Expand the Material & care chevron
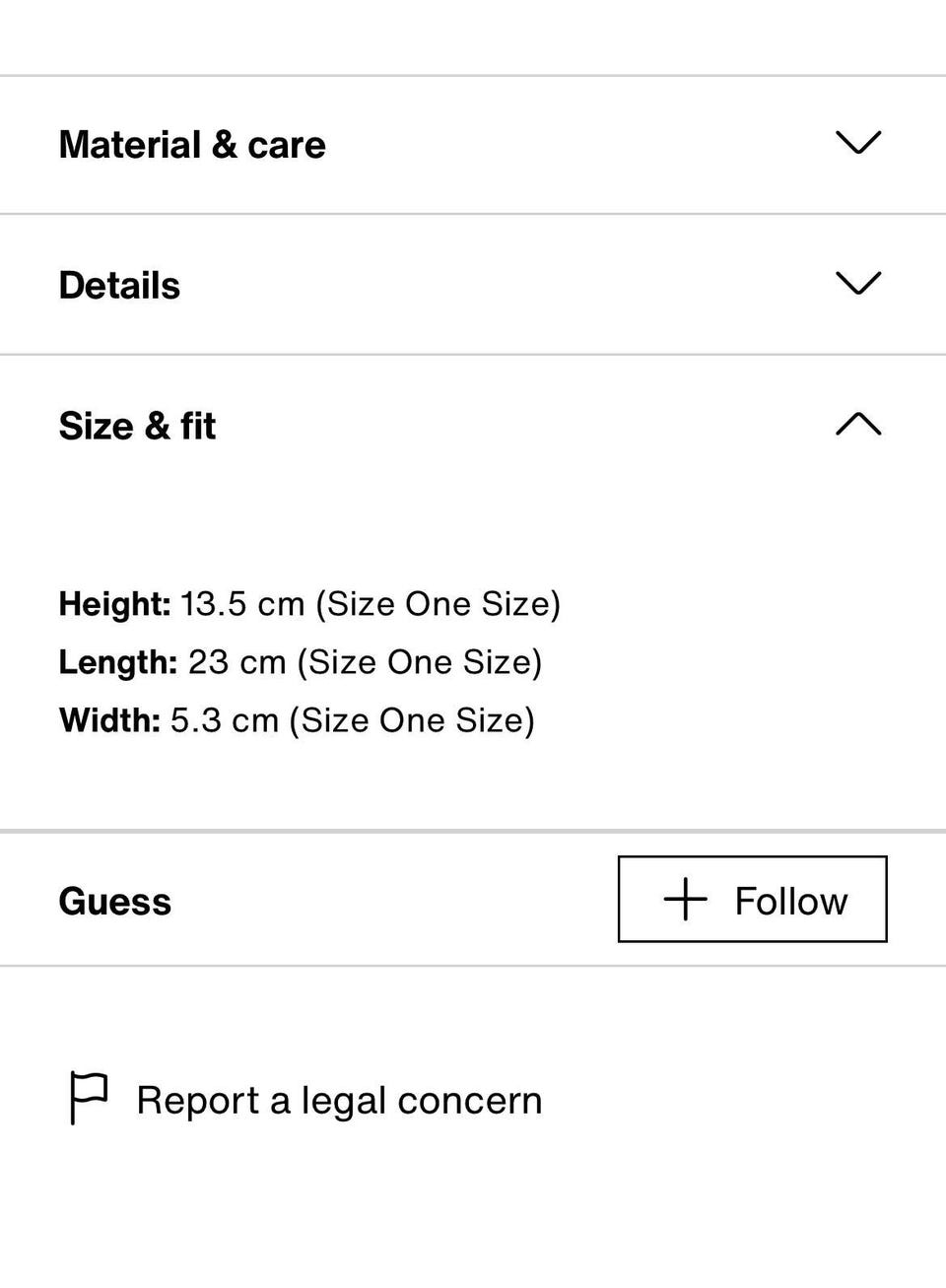 click(x=857, y=143)
